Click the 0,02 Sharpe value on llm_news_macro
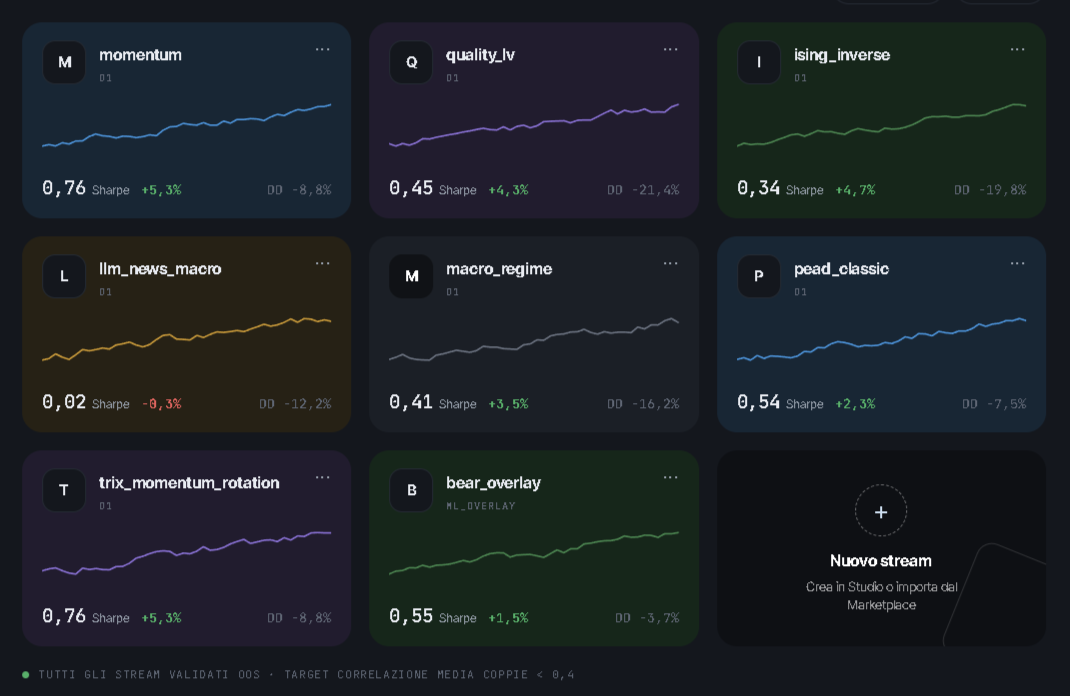 [64, 403]
